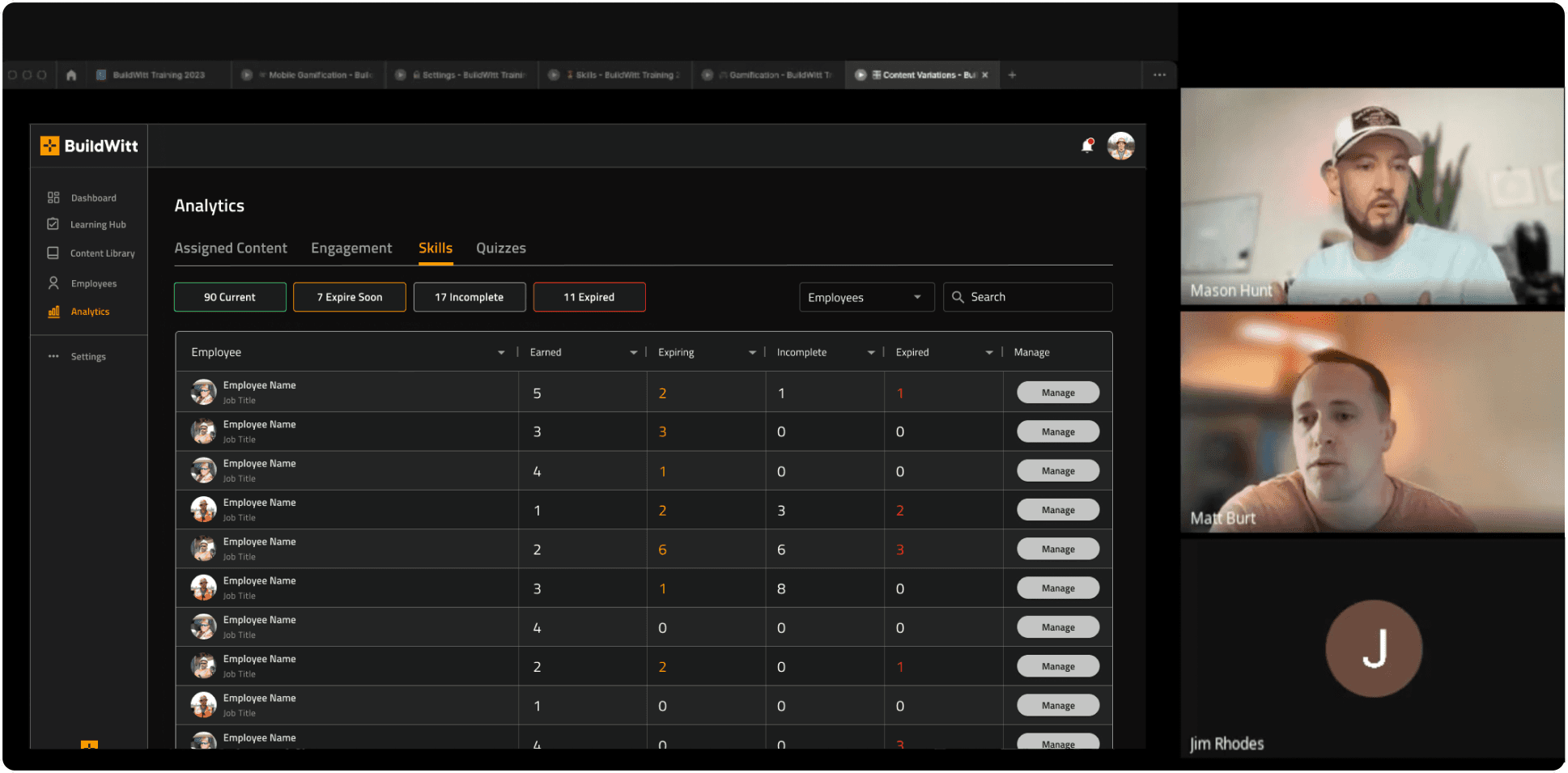Open the Quizzes analytics tab
This screenshot has height=773, width=1568.
click(x=501, y=248)
